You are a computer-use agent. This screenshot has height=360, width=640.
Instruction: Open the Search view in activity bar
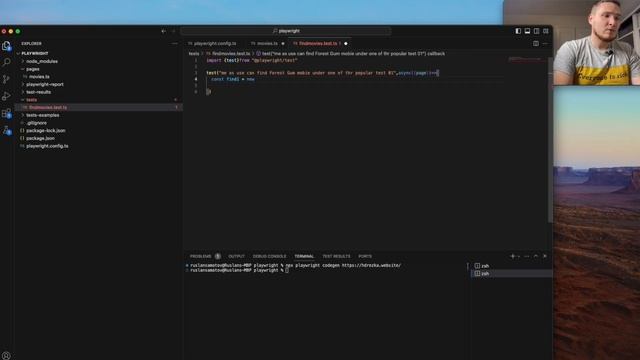(6, 62)
